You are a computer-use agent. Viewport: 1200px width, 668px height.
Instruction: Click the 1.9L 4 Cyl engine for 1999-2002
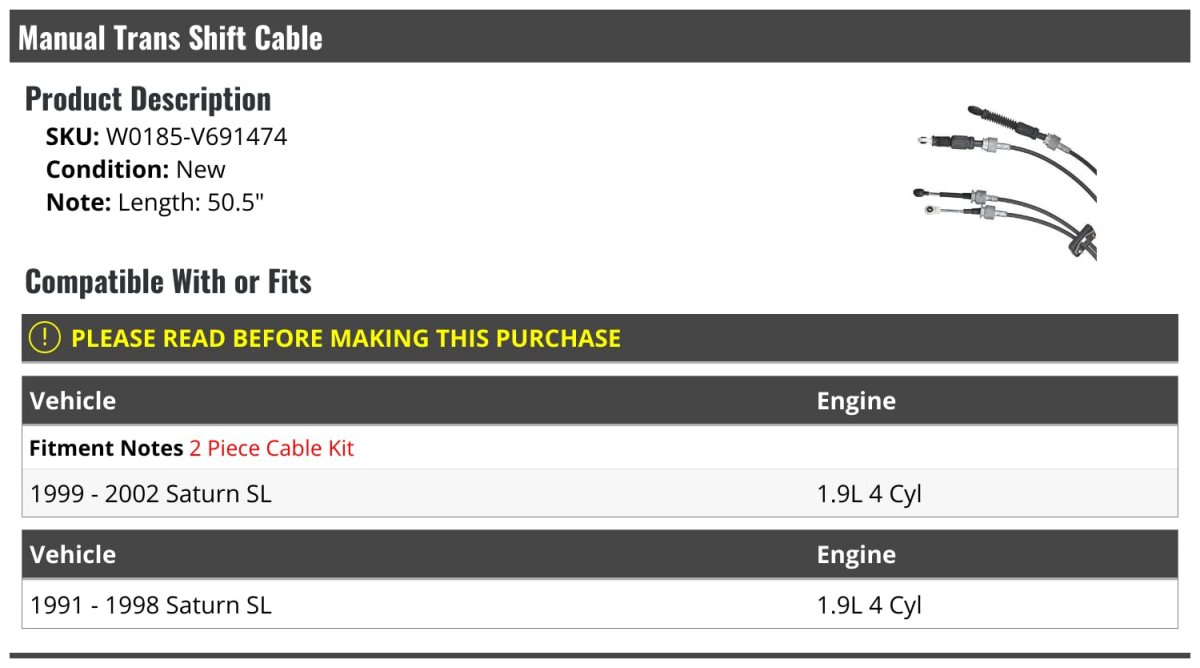(869, 494)
